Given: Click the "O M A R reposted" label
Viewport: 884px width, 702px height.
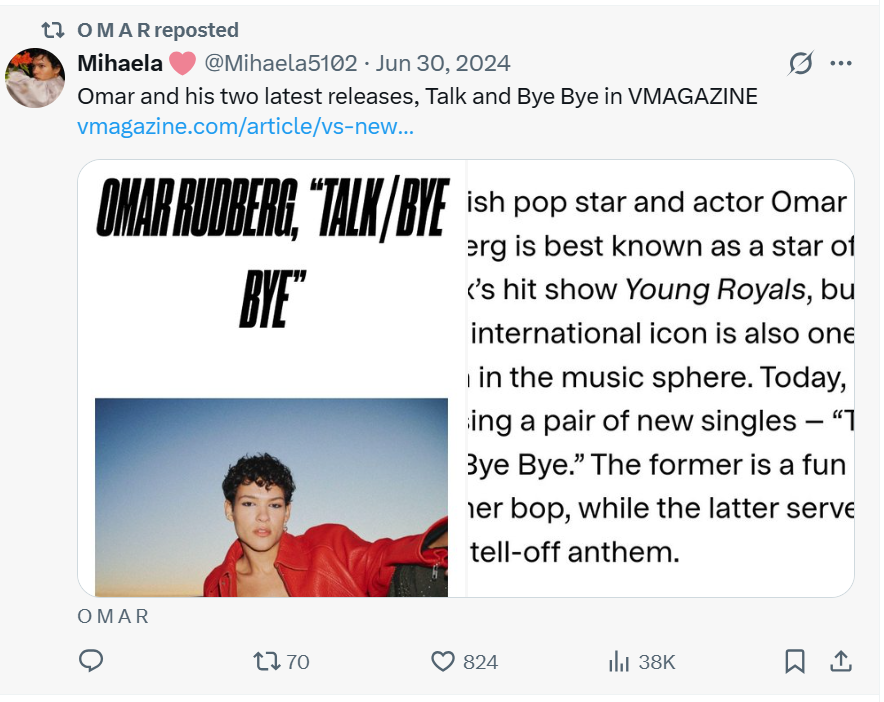Looking at the screenshot, I should pos(158,30).
